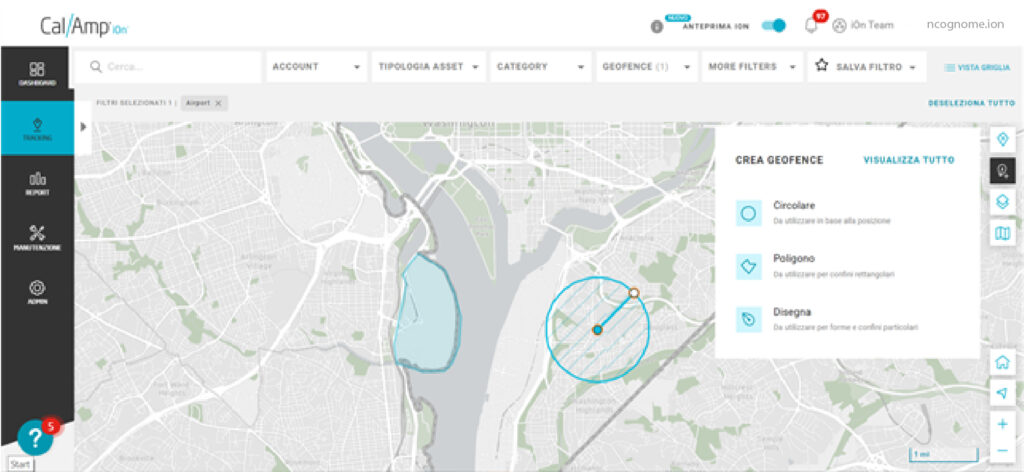Image resolution: width=1024 pixels, height=472 pixels.
Task: Open the Report sidebar section
Action: (x=37, y=183)
